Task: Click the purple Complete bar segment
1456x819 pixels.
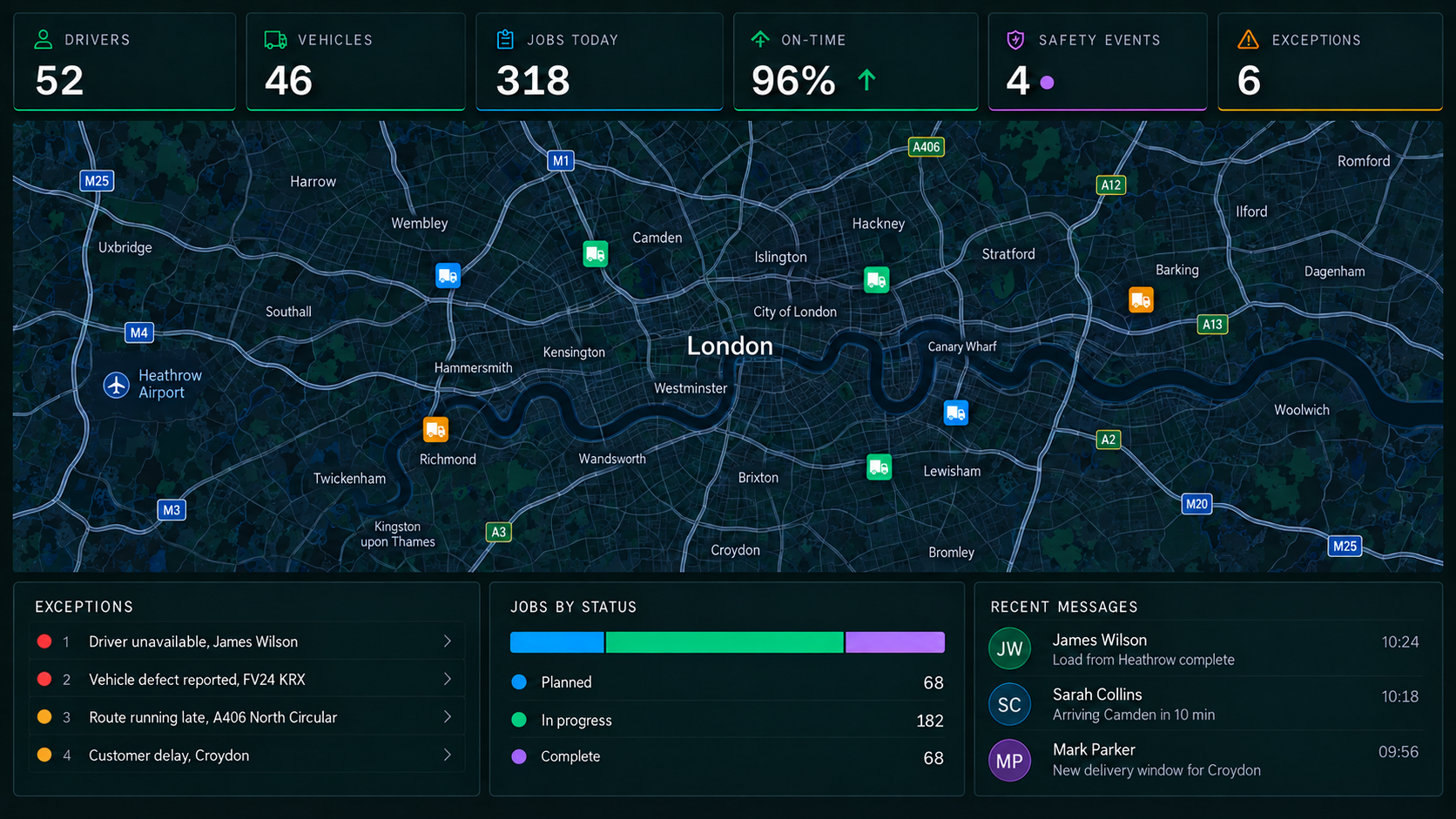Action: (895, 642)
